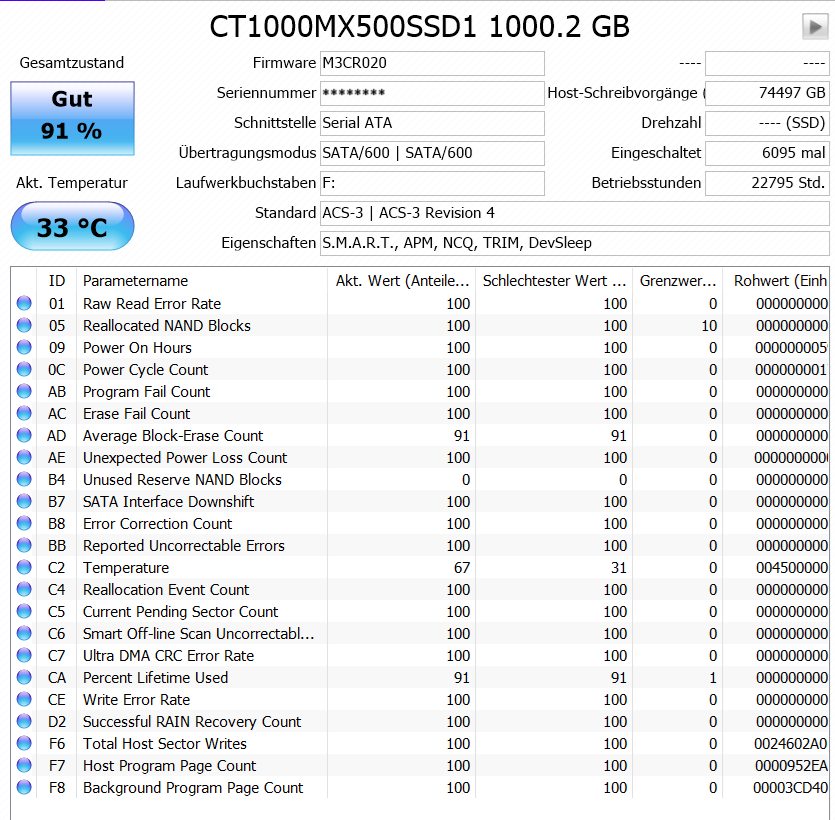
Task: Click the Schnittstelle field Serial ATA
Action: coord(432,123)
